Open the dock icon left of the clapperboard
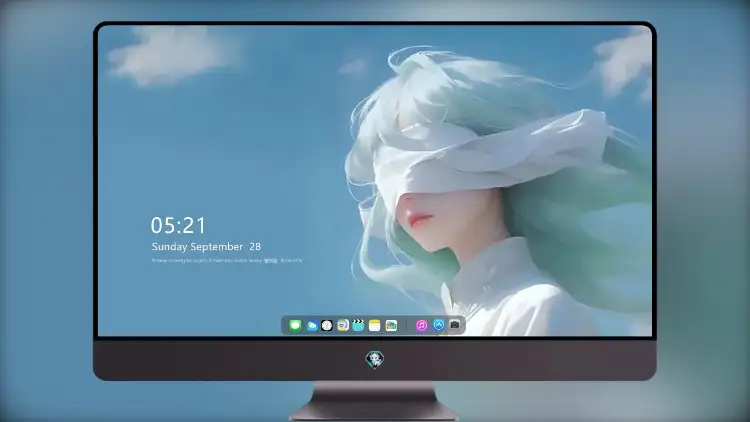 click(x=343, y=325)
